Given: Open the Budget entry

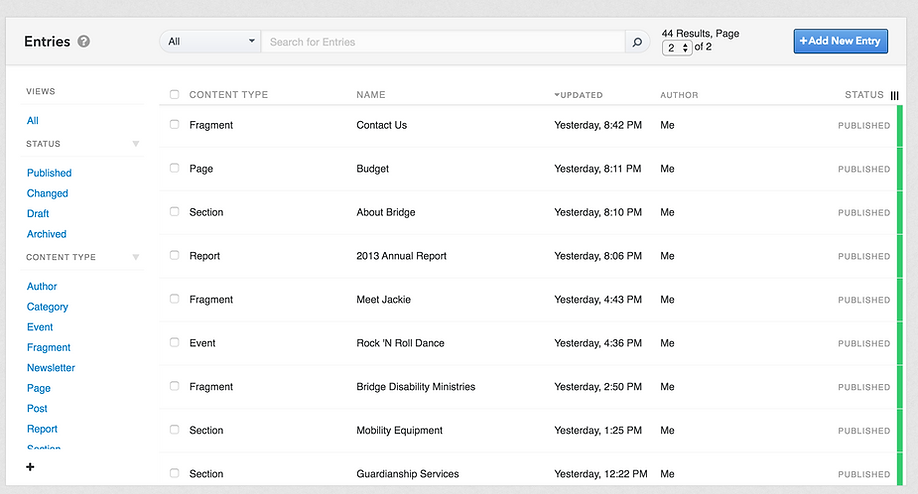Looking at the screenshot, I should tap(372, 169).
